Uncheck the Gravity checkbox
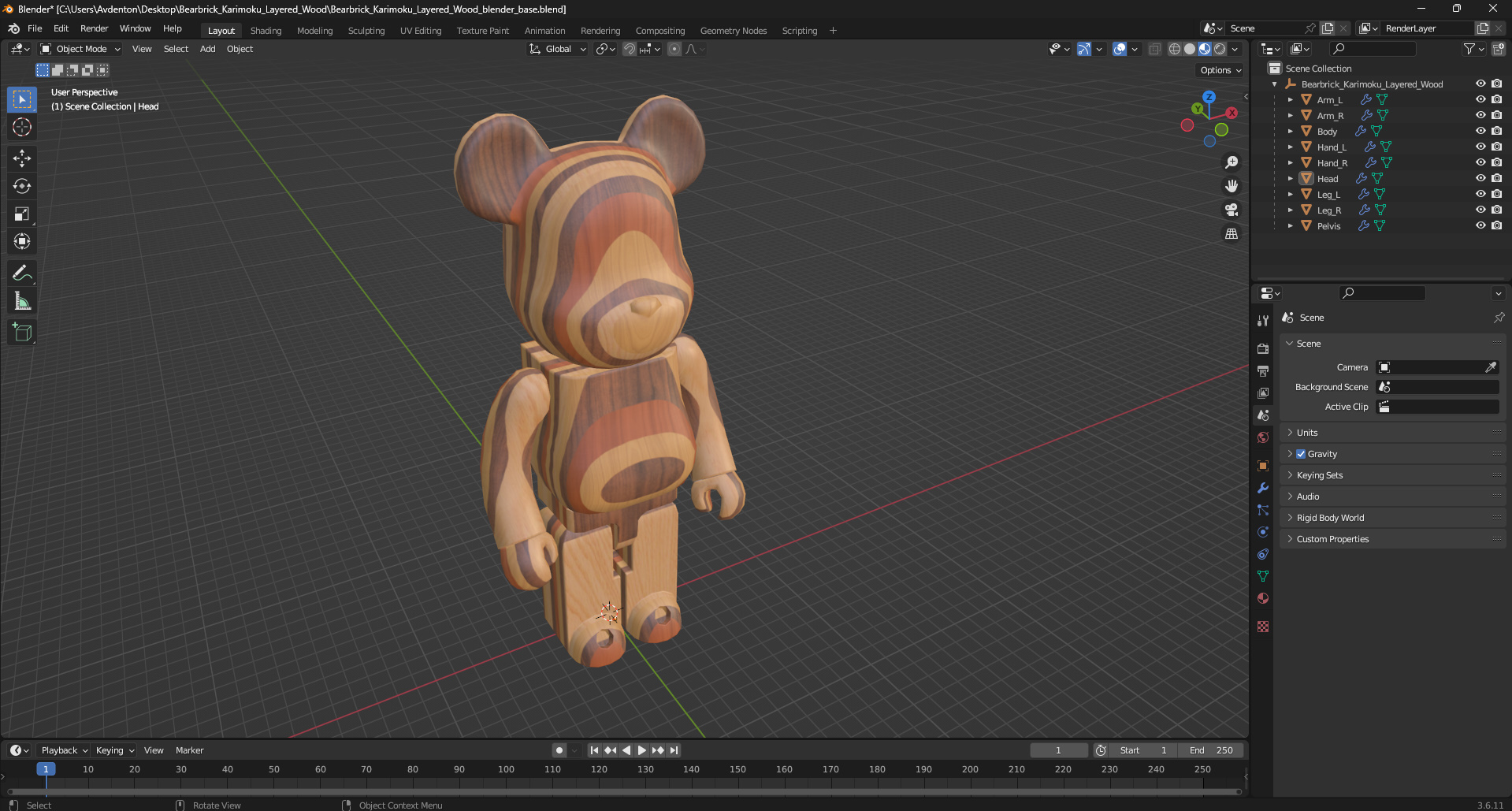The height and width of the screenshot is (811, 1512). 1301,454
